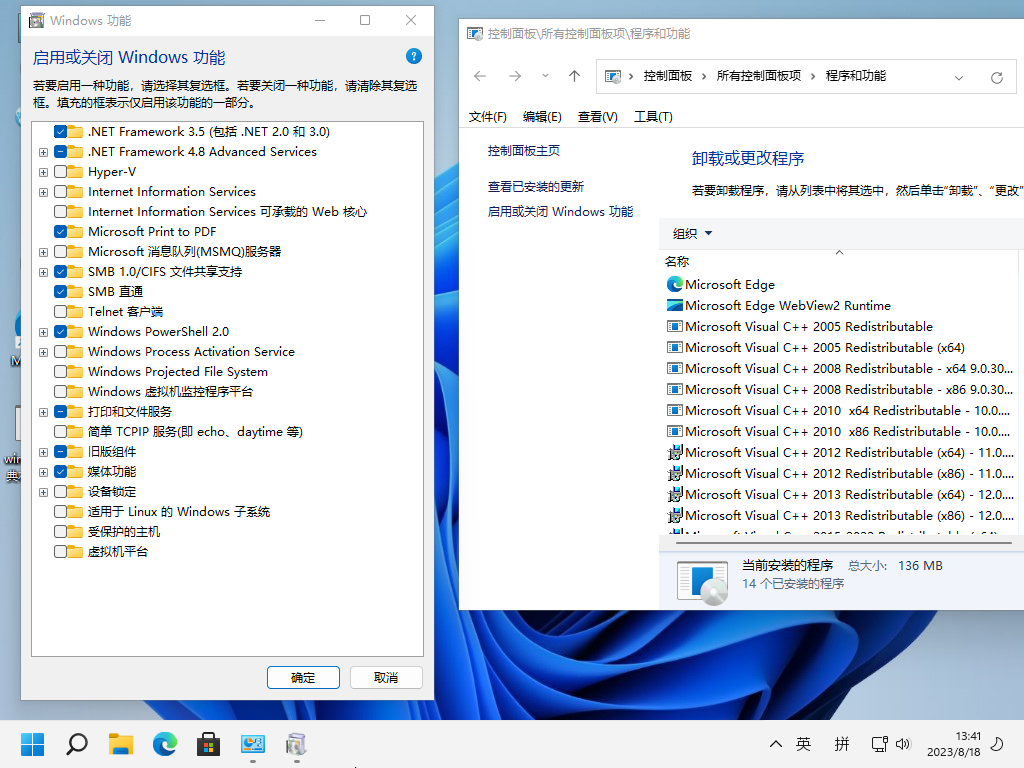Switch to Control Panel taskbar icon
Image resolution: width=1024 pixels, height=768 pixels.
click(253, 744)
